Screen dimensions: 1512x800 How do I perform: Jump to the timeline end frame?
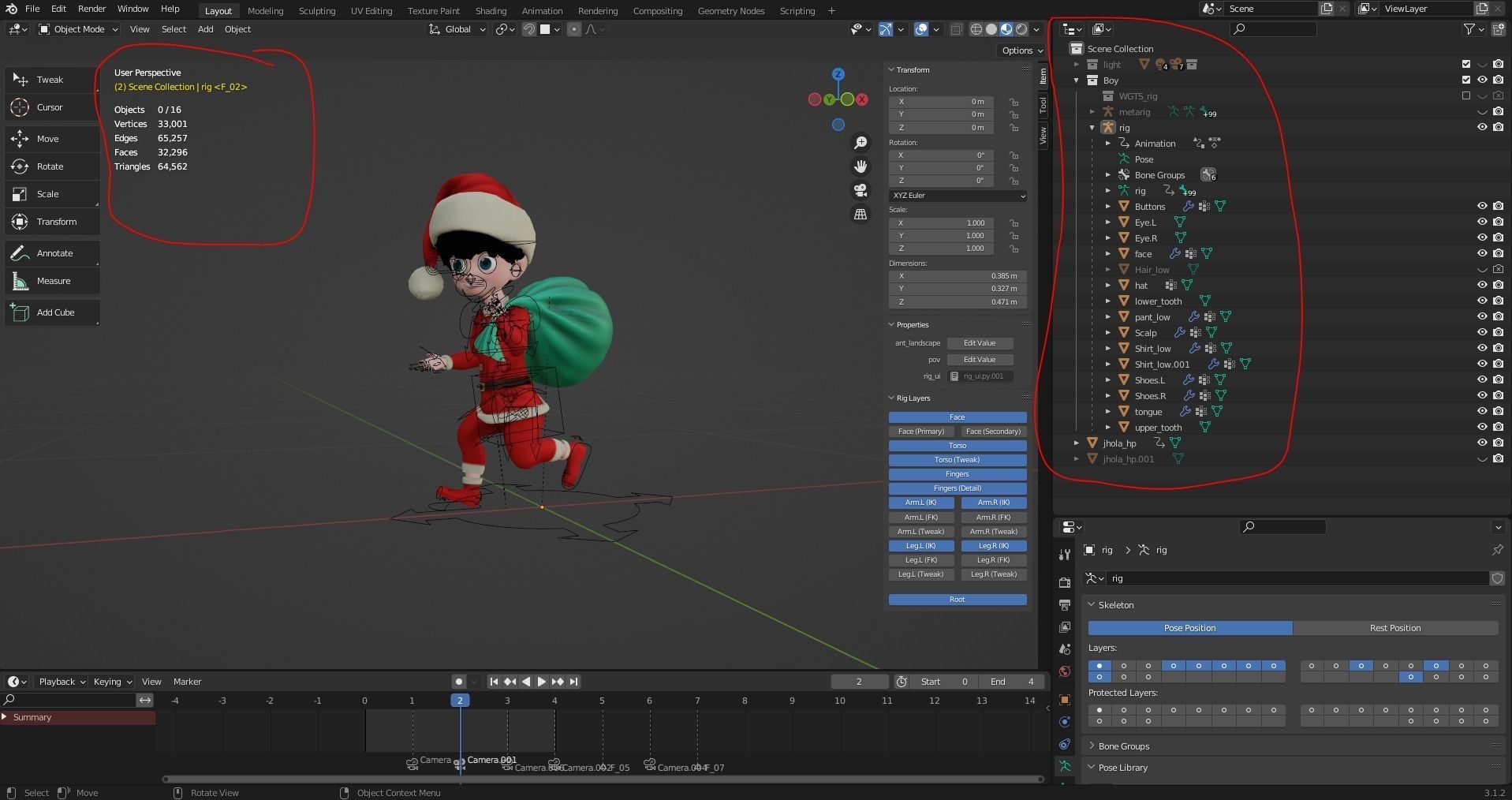coord(574,682)
